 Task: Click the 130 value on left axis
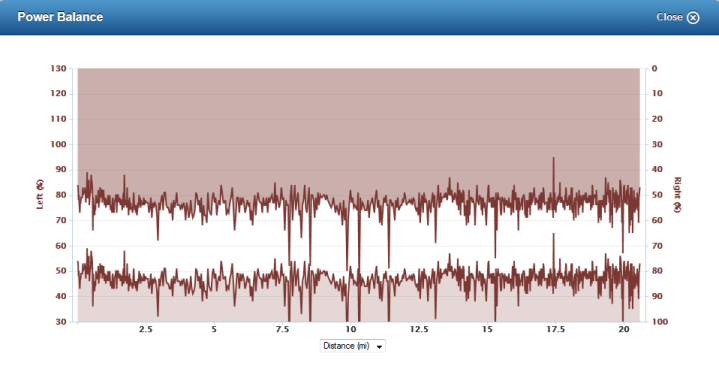click(58, 68)
